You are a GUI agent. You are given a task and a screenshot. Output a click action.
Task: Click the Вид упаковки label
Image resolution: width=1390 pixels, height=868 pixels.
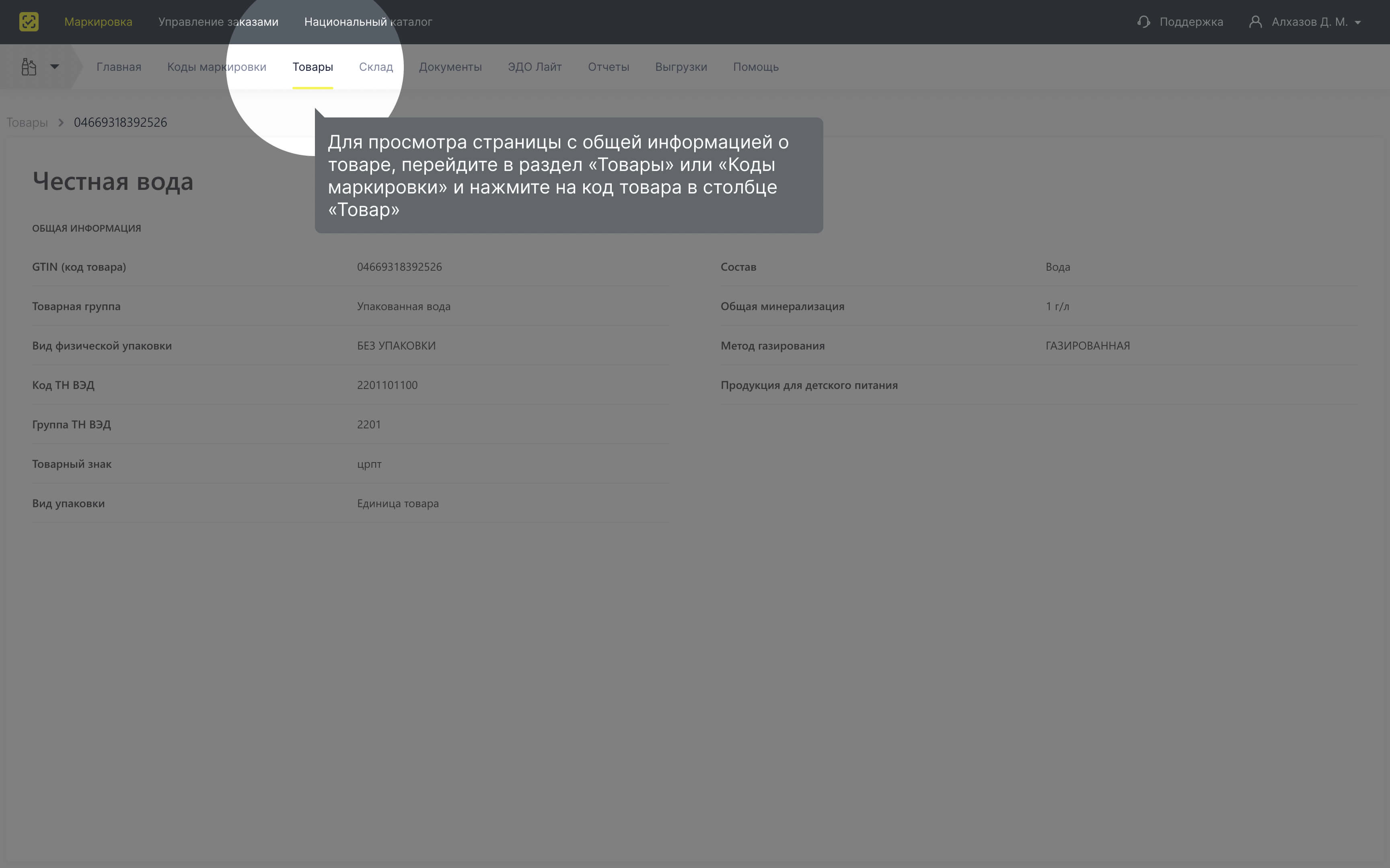click(x=68, y=504)
